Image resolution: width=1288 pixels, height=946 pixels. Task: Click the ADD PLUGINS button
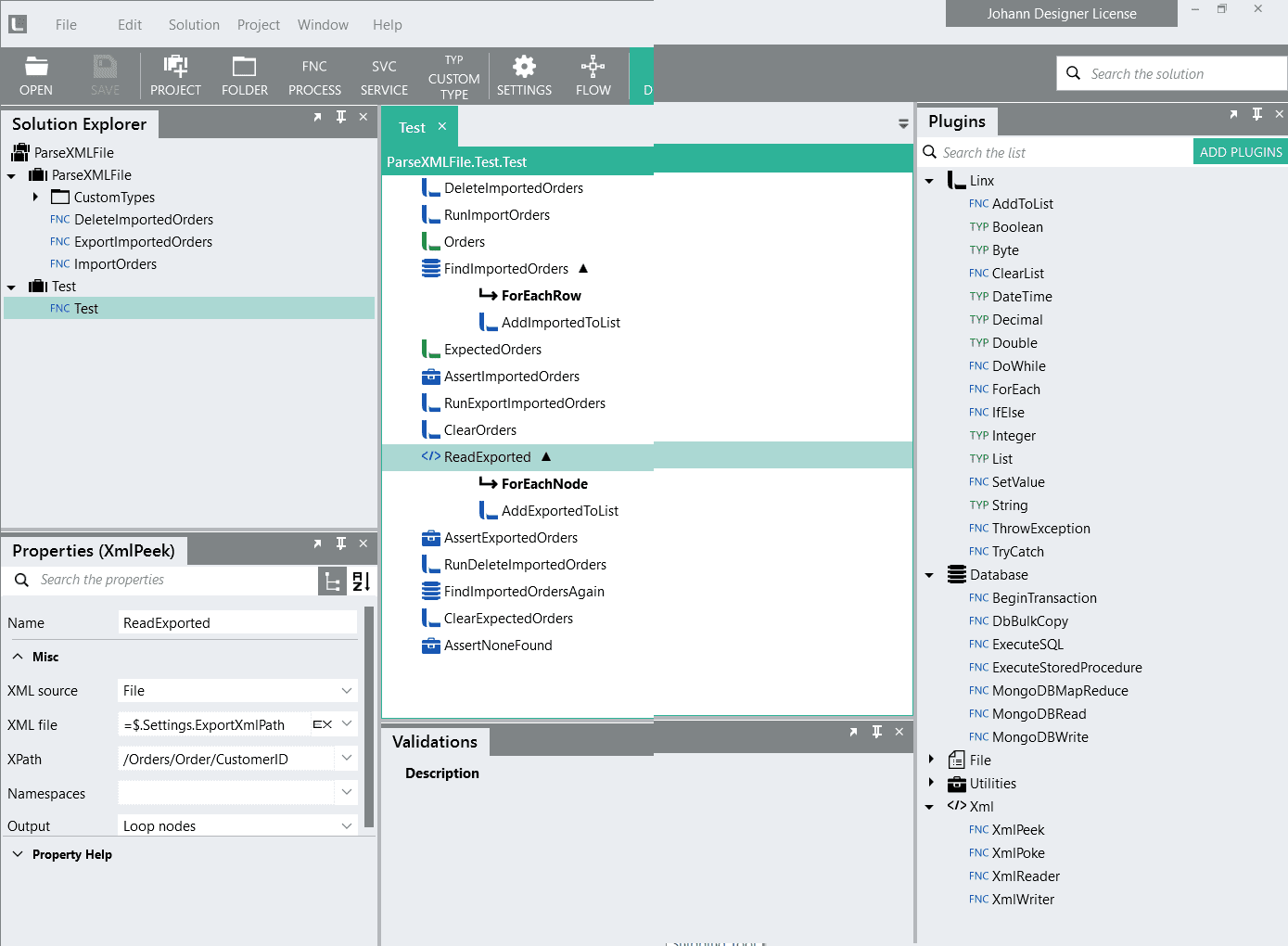pos(1241,152)
